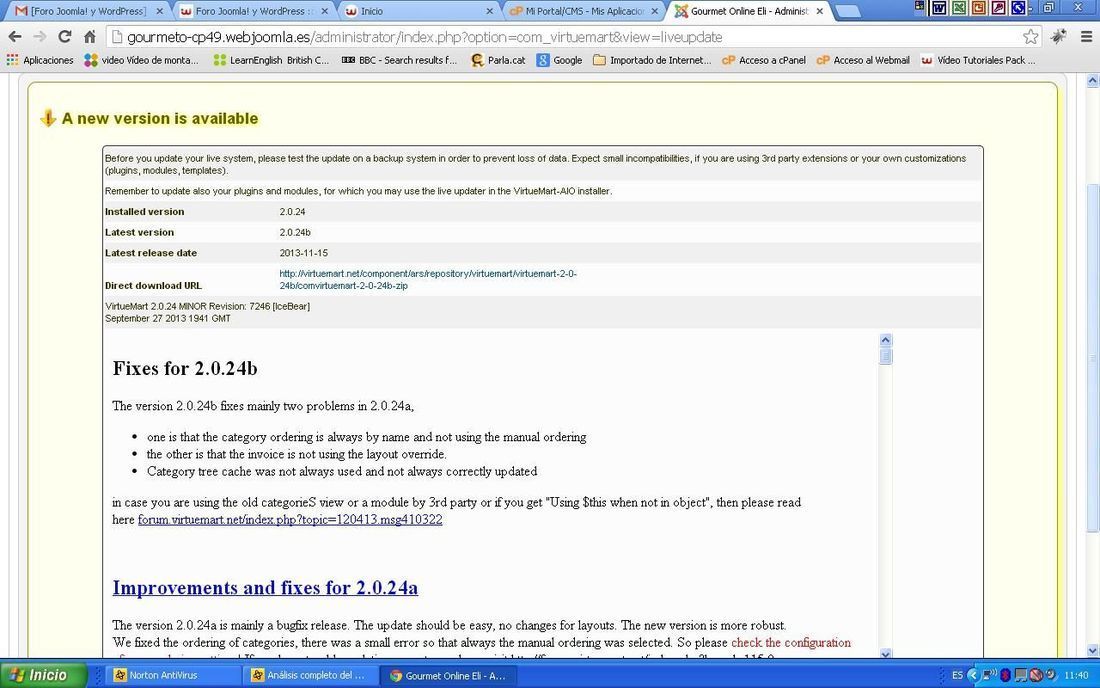Go back with the browser back arrow
Viewport: 1100px width, 688px height.
point(15,36)
